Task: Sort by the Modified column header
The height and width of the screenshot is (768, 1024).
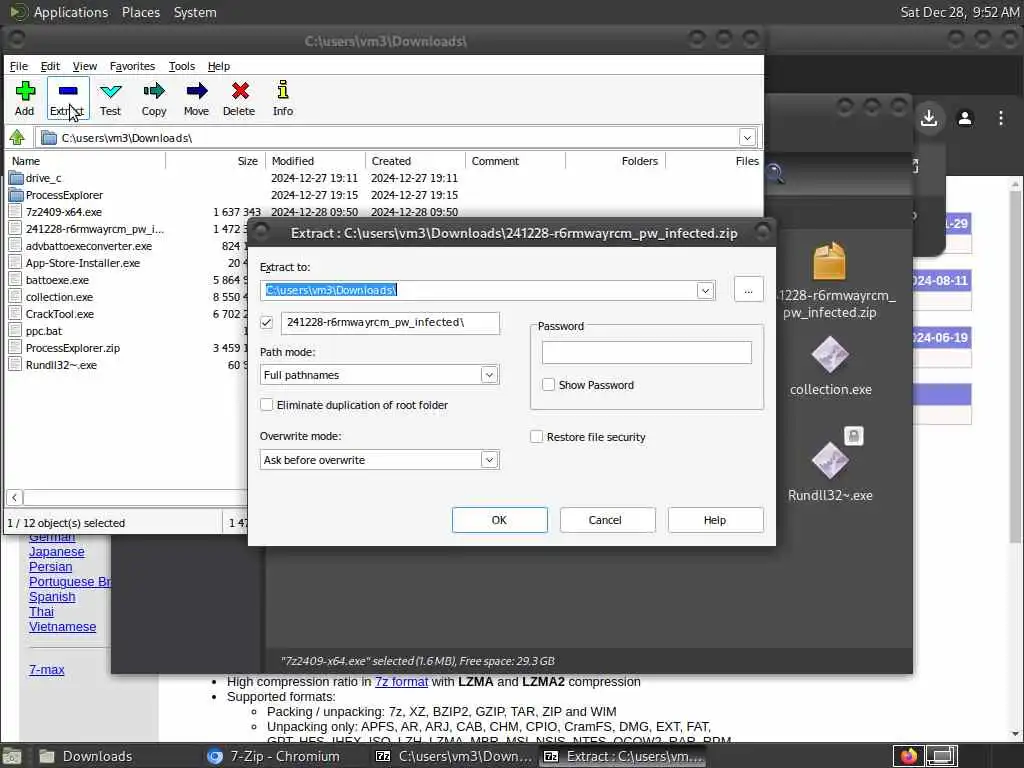Action: (315, 161)
